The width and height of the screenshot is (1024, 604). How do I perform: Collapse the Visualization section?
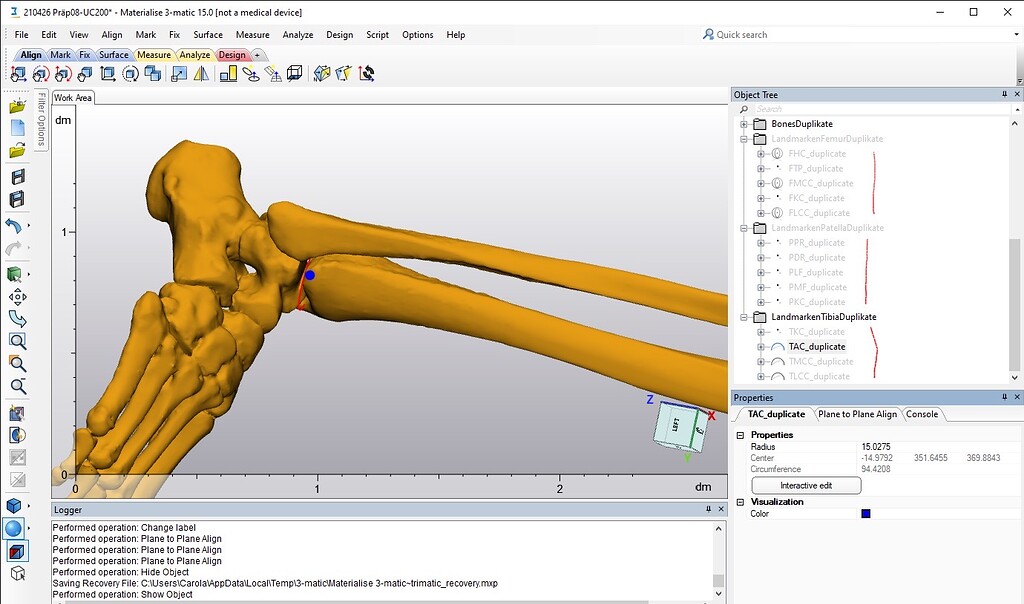[x=741, y=502]
